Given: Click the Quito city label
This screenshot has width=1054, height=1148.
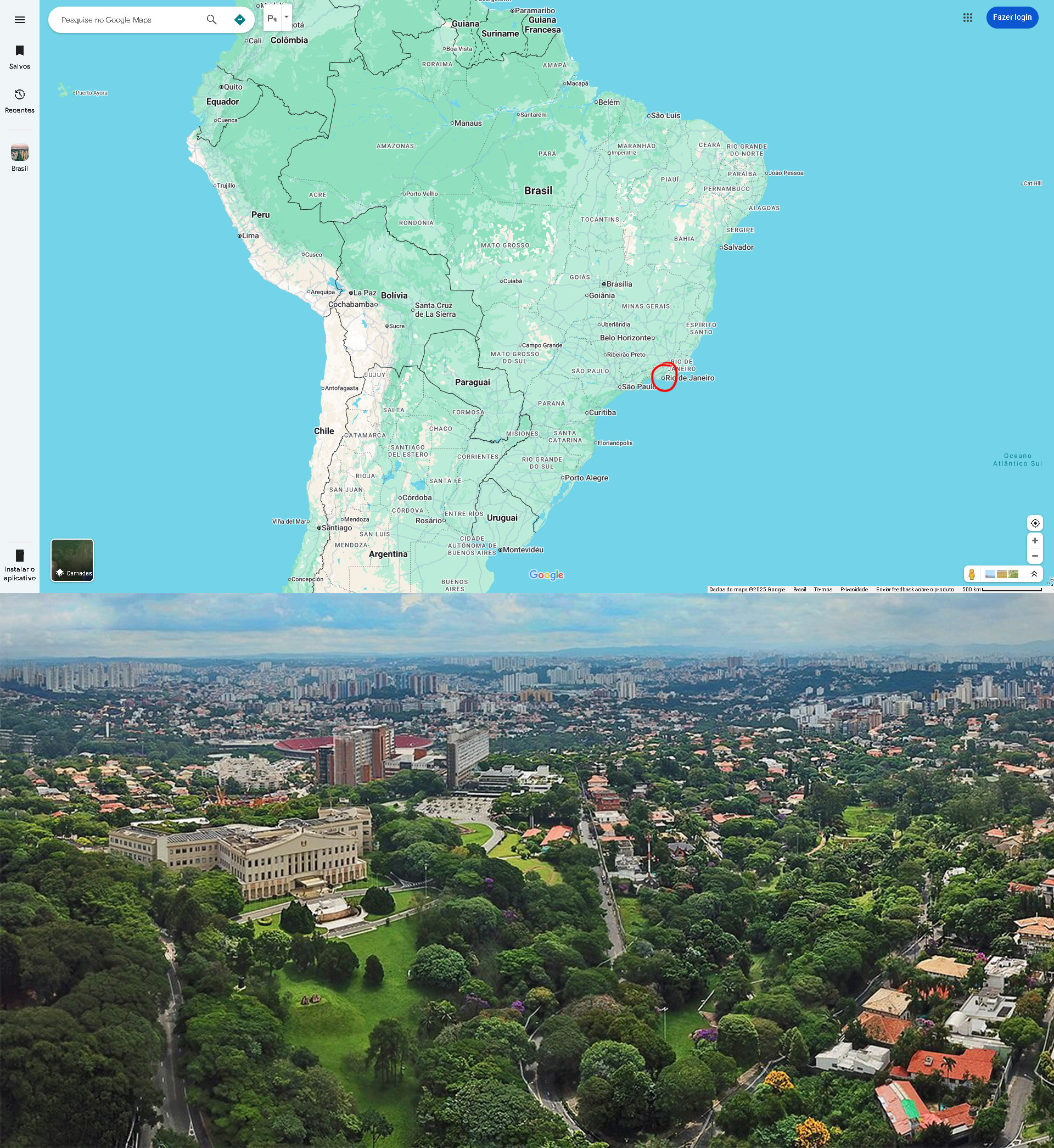Looking at the screenshot, I should click(233, 87).
